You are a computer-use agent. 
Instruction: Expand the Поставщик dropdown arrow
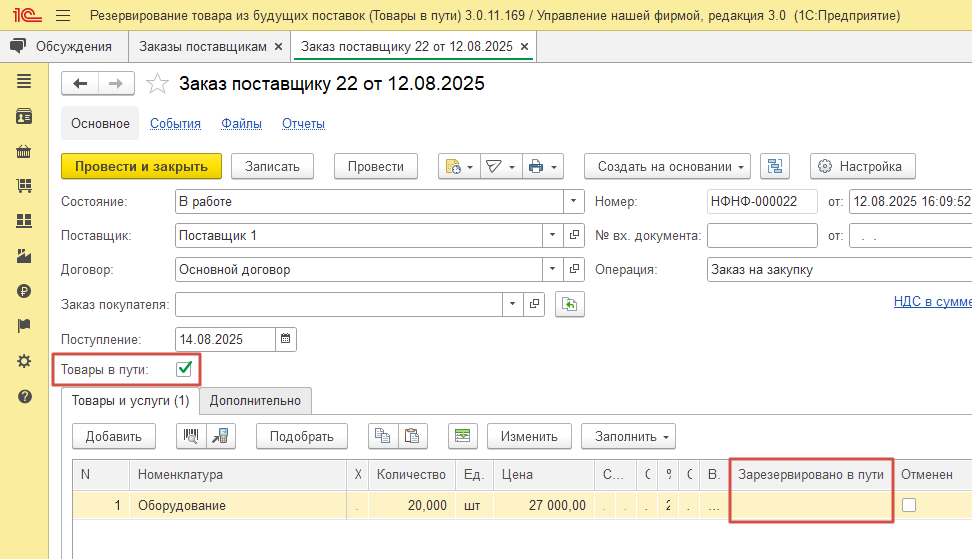point(553,235)
